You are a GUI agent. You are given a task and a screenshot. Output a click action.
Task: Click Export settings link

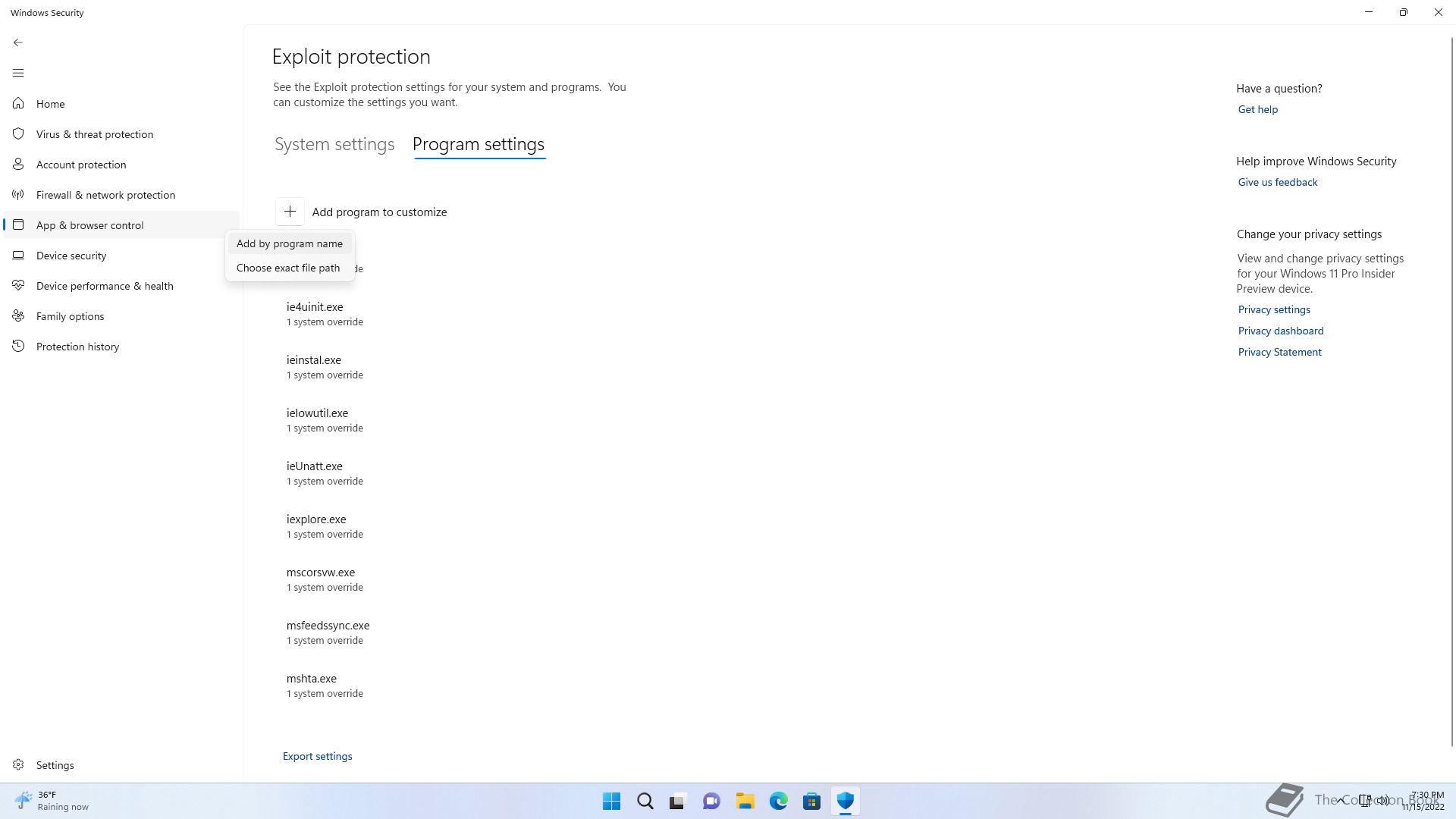click(x=317, y=756)
